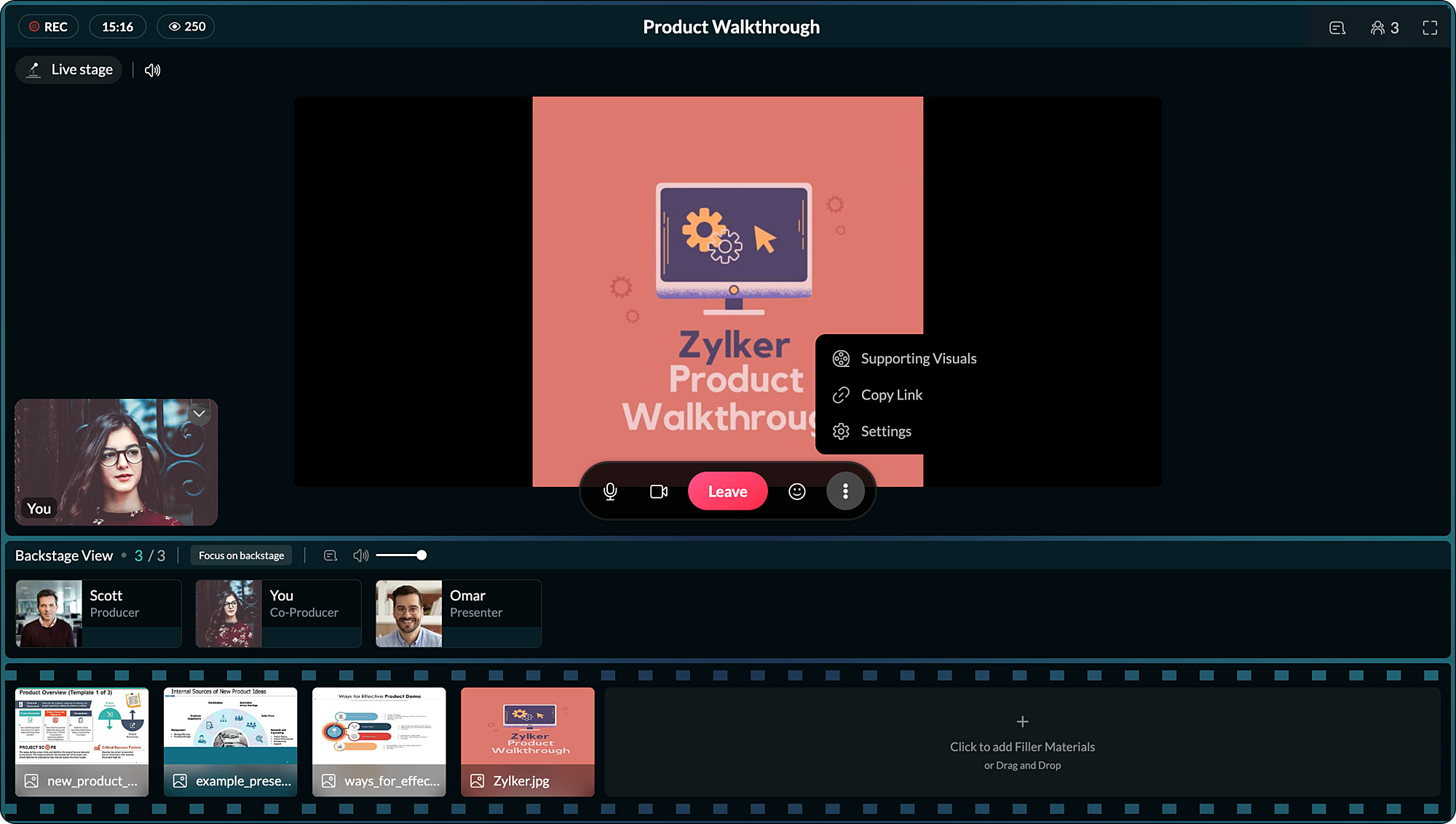Open the chat panel icon in header
Viewport: 1456px width, 824px height.
[1337, 28]
